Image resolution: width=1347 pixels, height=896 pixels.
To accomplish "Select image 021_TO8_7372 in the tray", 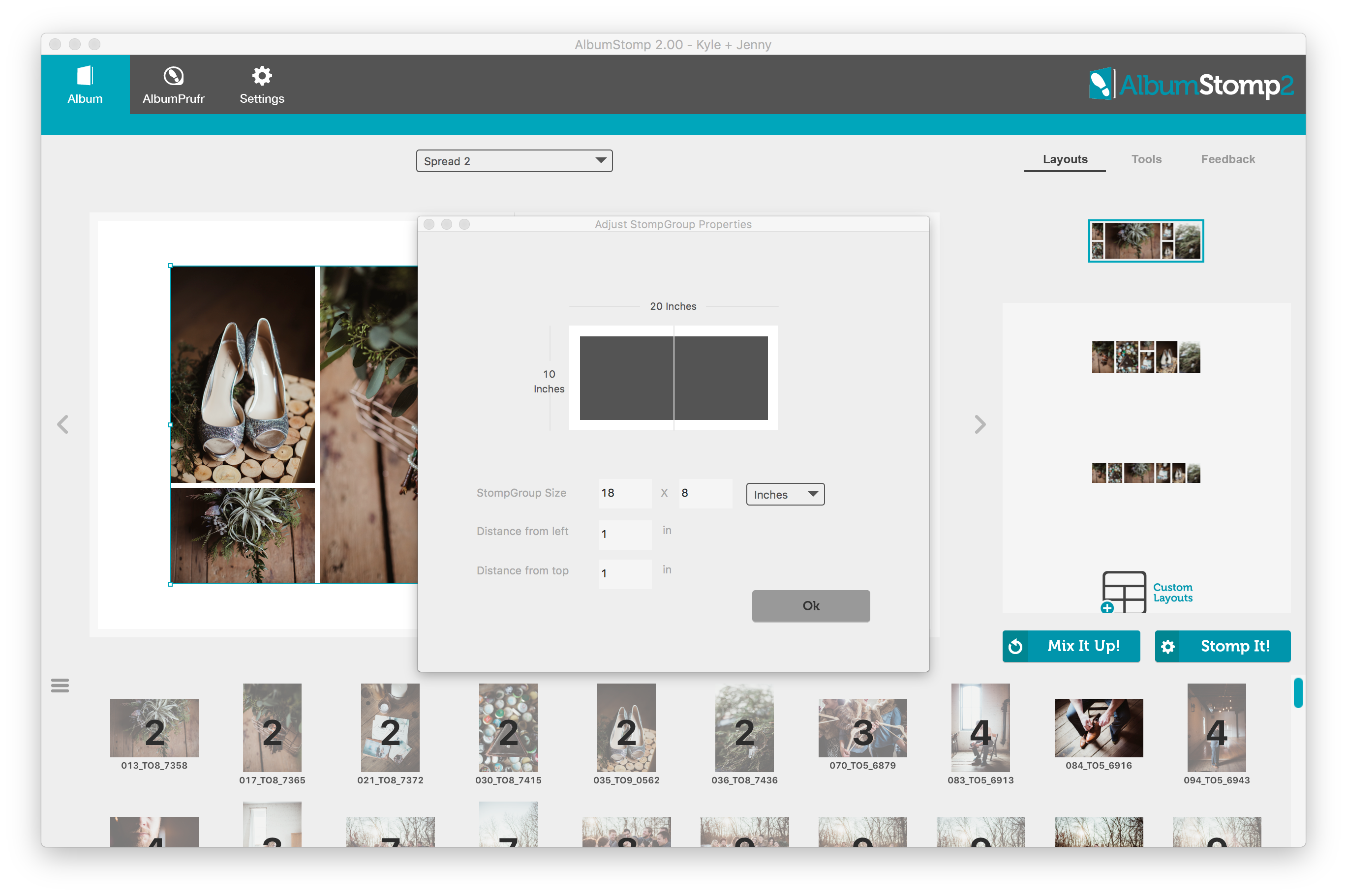I will [x=390, y=728].
